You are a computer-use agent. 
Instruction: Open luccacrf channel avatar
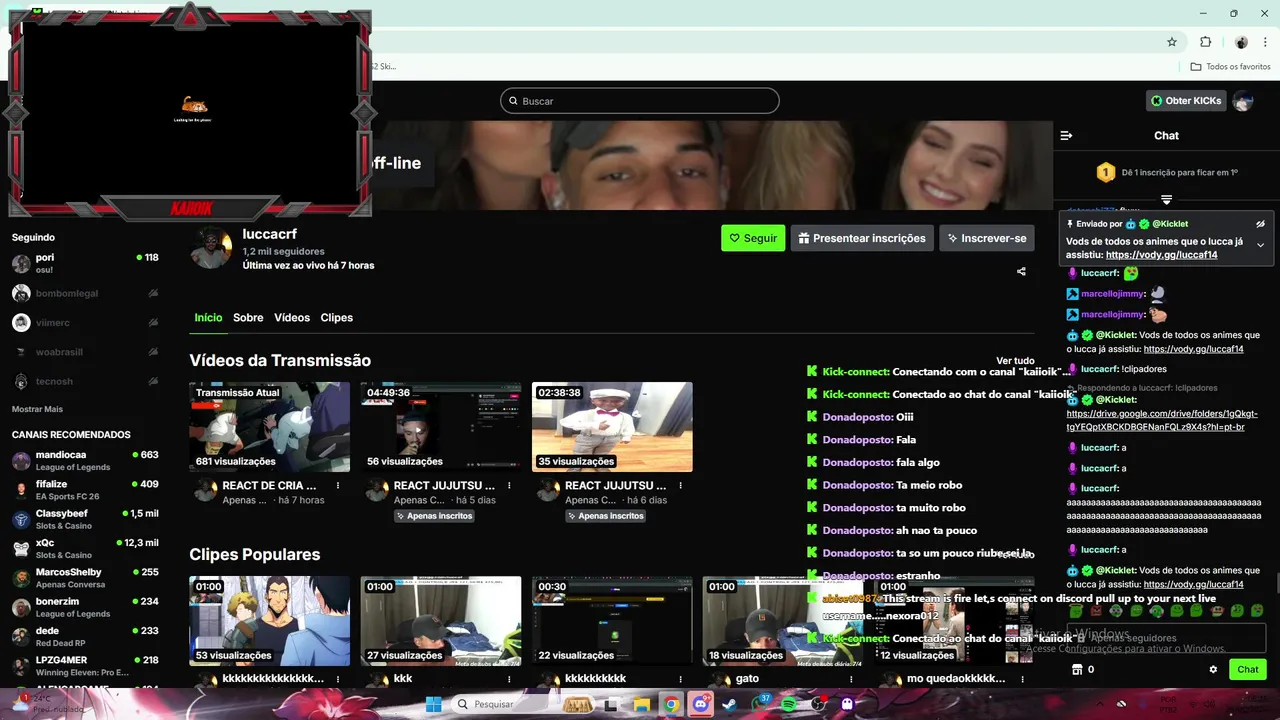click(211, 248)
